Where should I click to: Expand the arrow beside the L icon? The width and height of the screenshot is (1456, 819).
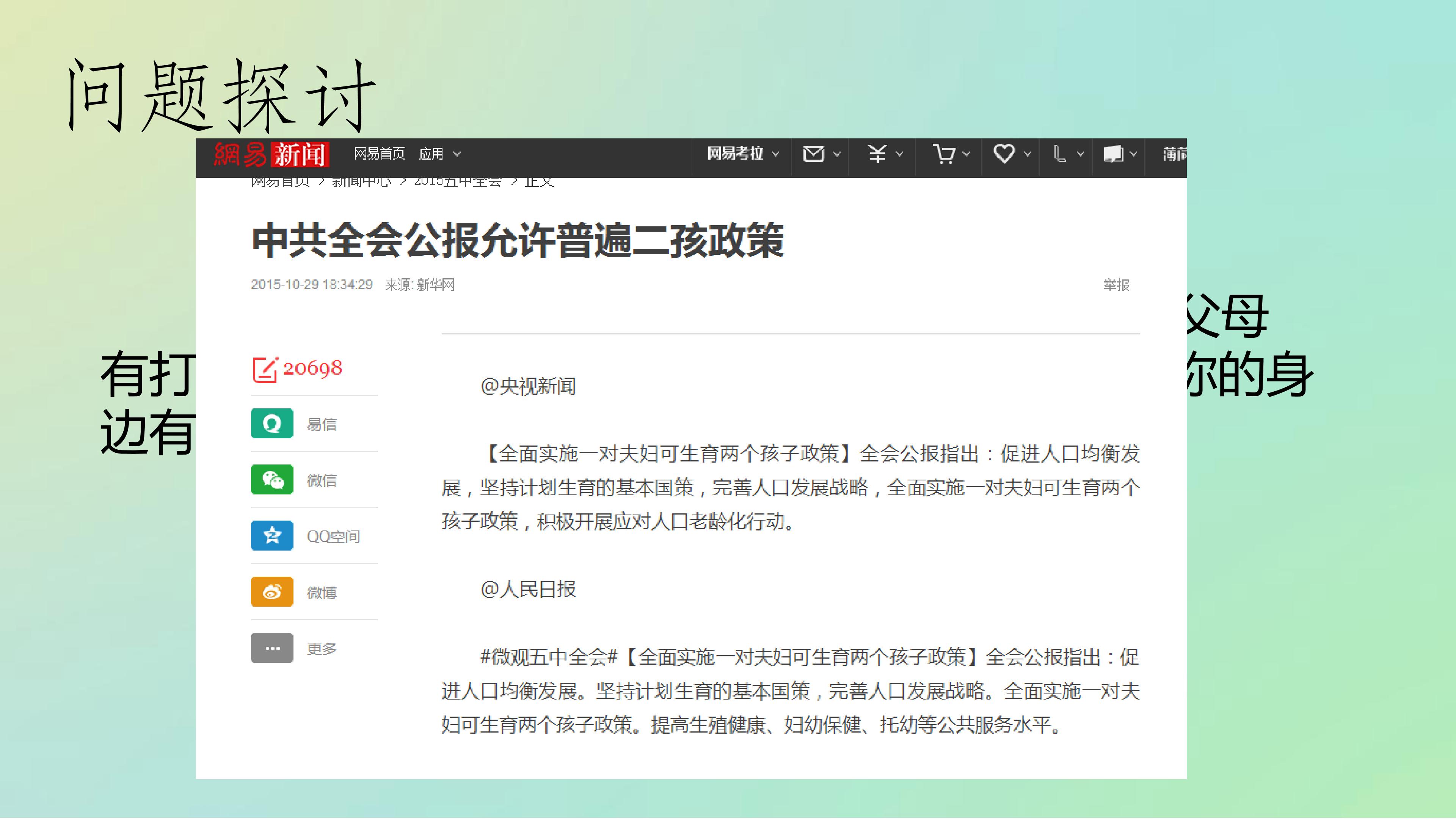point(1080,154)
